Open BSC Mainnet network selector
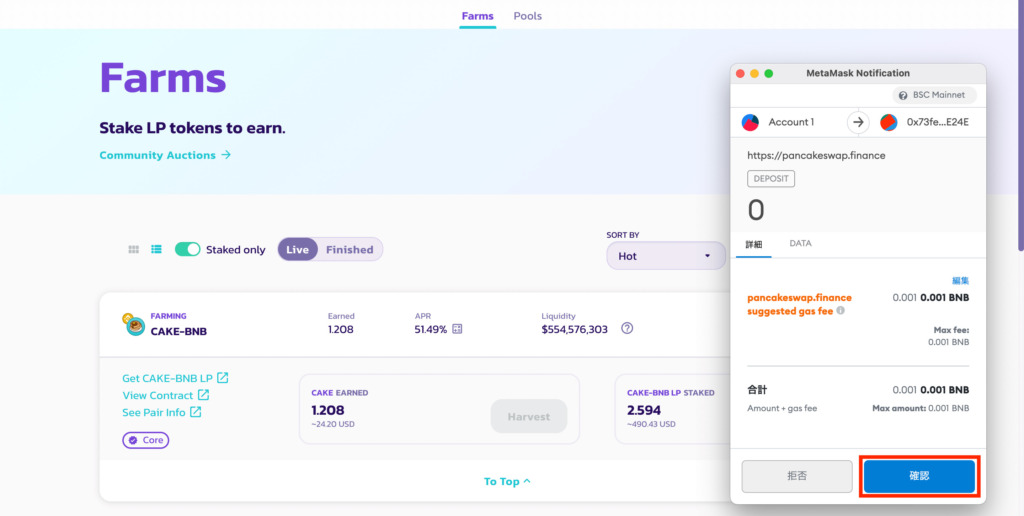Image resolution: width=1024 pixels, height=516 pixels. (x=935, y=95)
